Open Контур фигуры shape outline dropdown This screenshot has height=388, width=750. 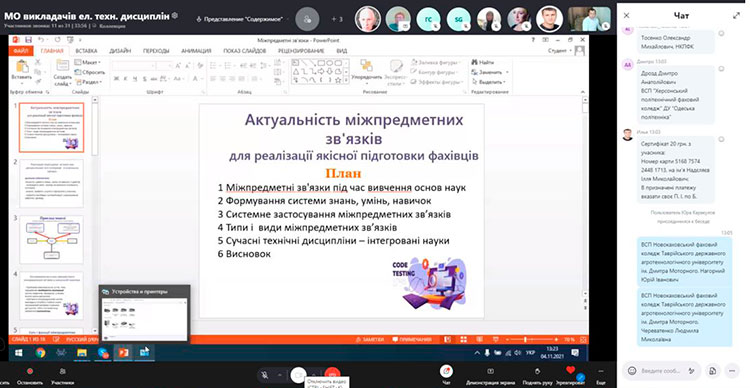pyautogui.click(x=435, y=72)
